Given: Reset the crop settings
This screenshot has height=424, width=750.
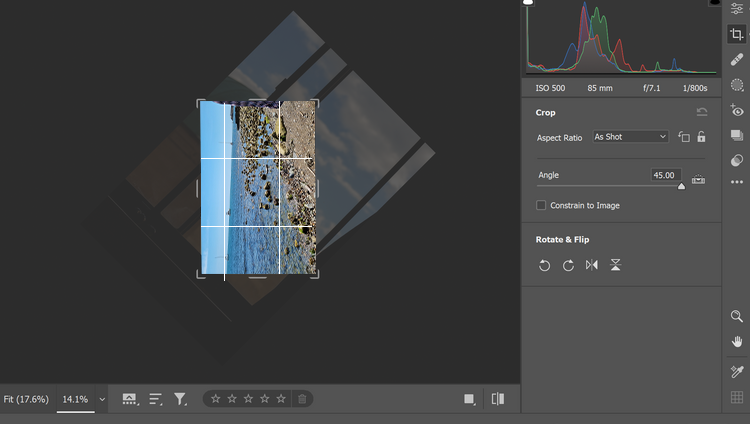Looking at the screenshot, I should (702, 113).
